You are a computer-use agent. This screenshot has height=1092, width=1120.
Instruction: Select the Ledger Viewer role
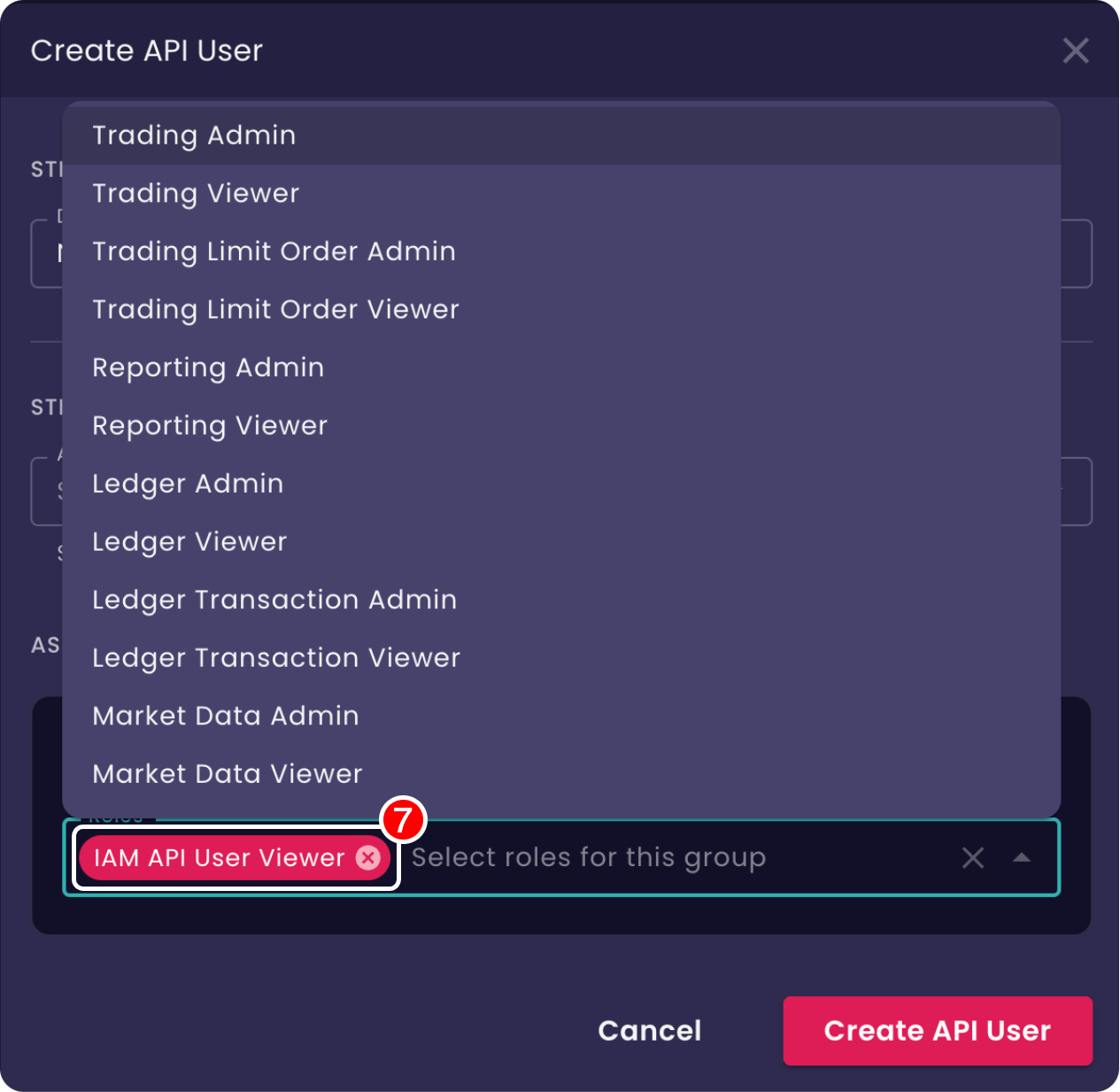tap(189, 541)
